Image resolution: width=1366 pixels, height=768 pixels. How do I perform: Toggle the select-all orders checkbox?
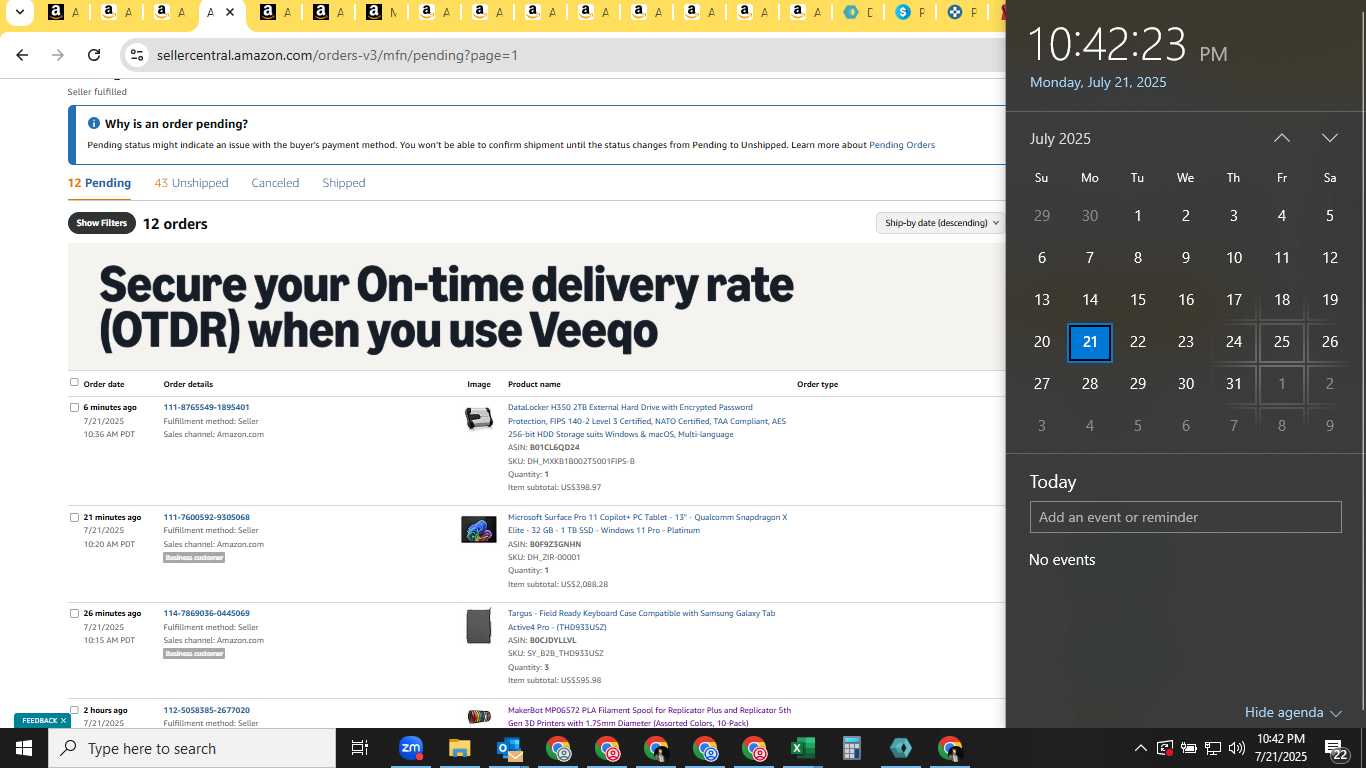coord(74,382)
